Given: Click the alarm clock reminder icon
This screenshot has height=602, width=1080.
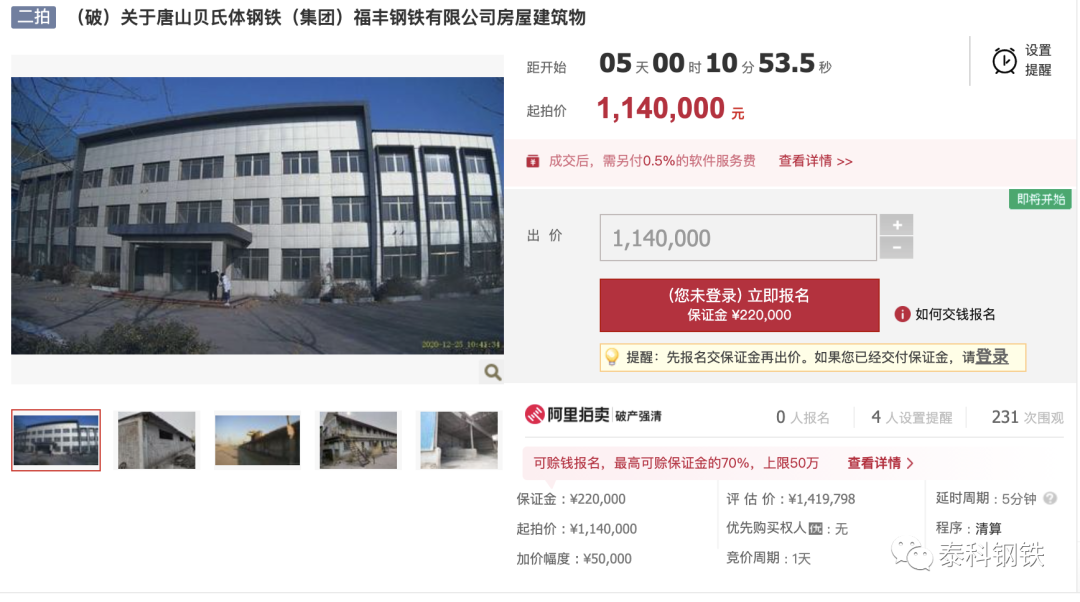Looking at the screenshot, I should [x=1004, y=61].
